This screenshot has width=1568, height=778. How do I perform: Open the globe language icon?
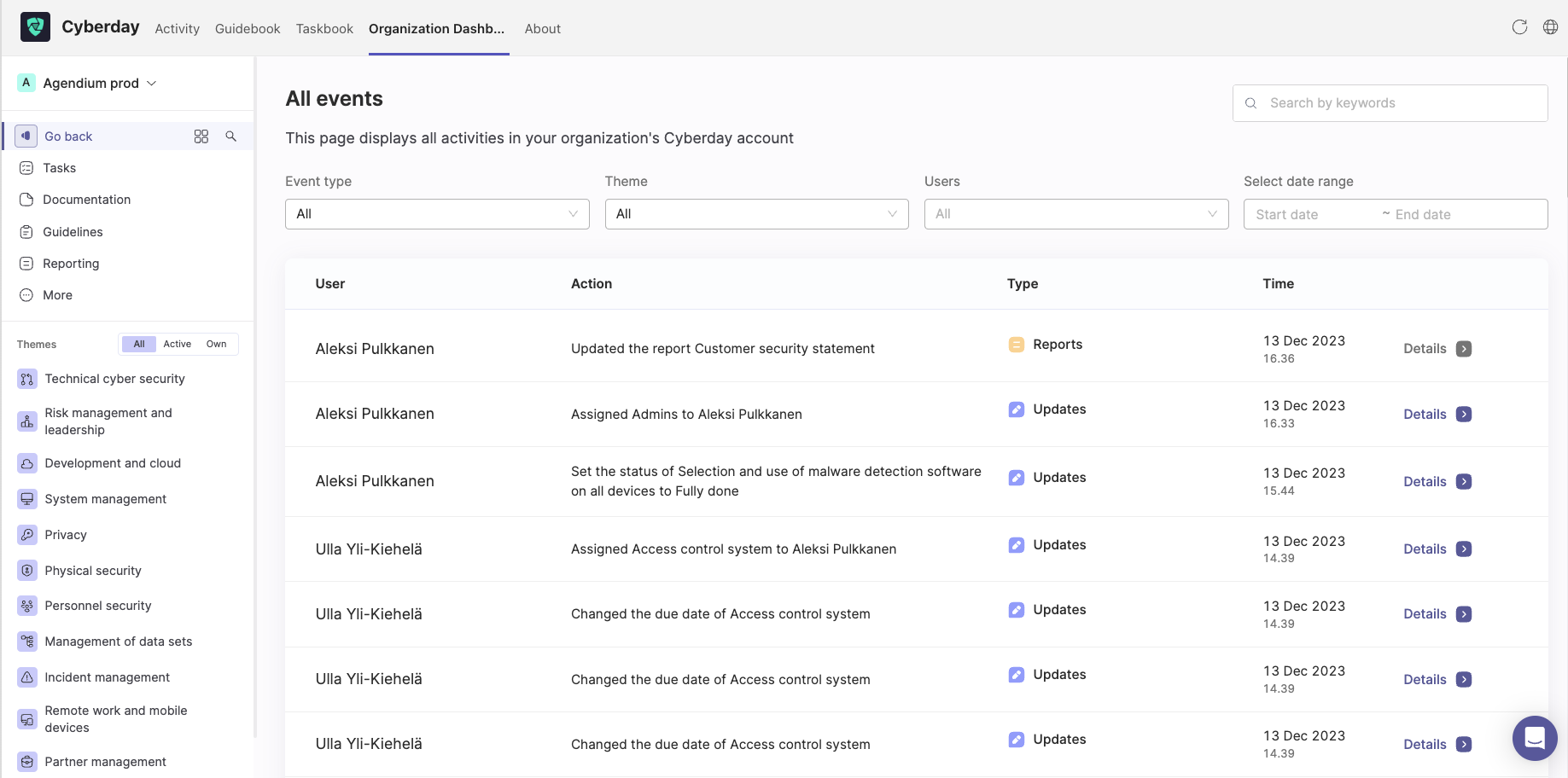(1550, 27)
